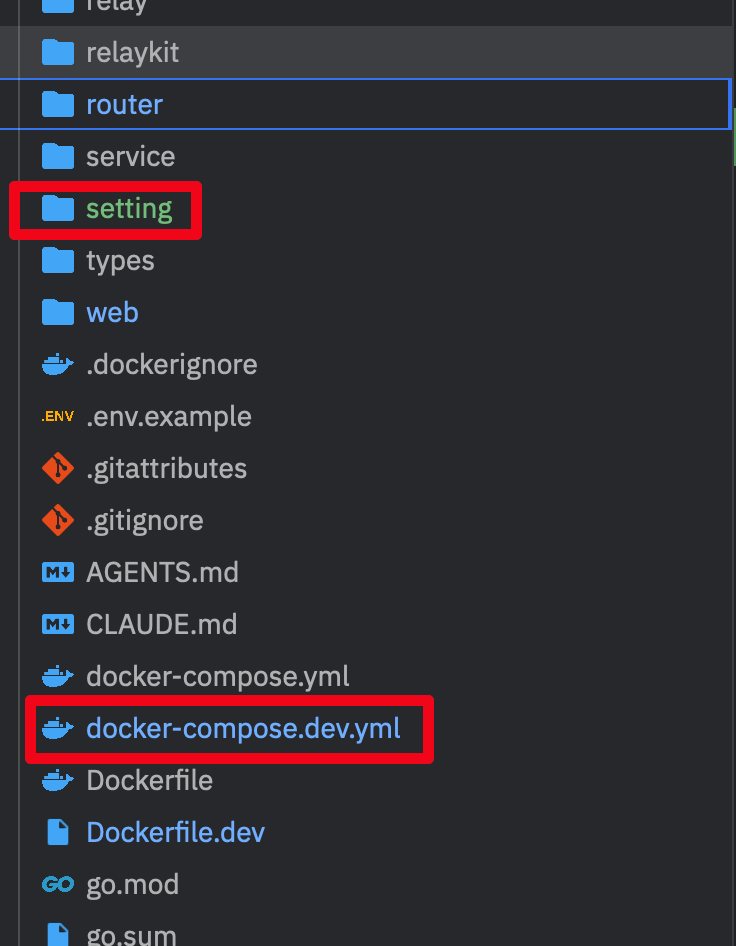
Task: Click the markdown icon beside AGENTS.md
Action: (x=58, y=572)
